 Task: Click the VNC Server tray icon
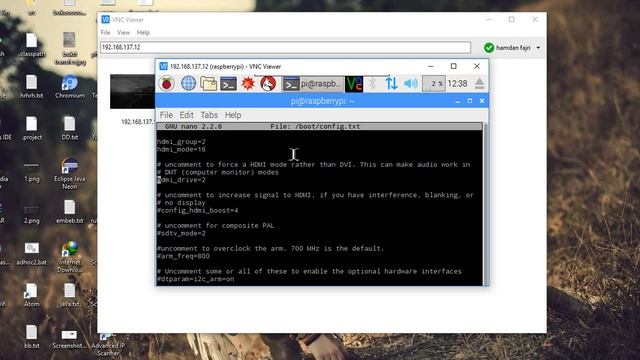click(x=353, y=84)
